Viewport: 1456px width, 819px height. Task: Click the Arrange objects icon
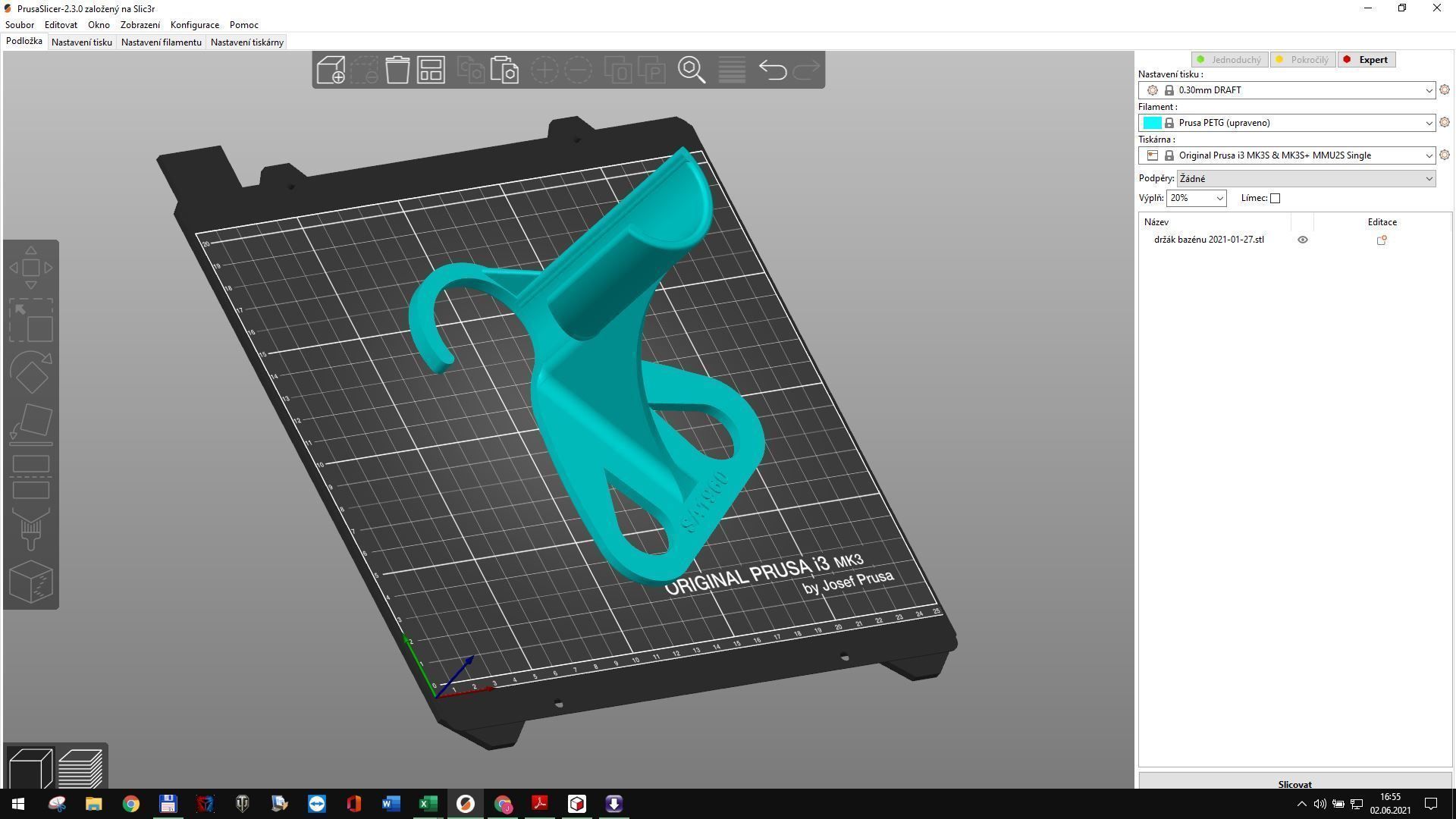[x=431, y=70]
